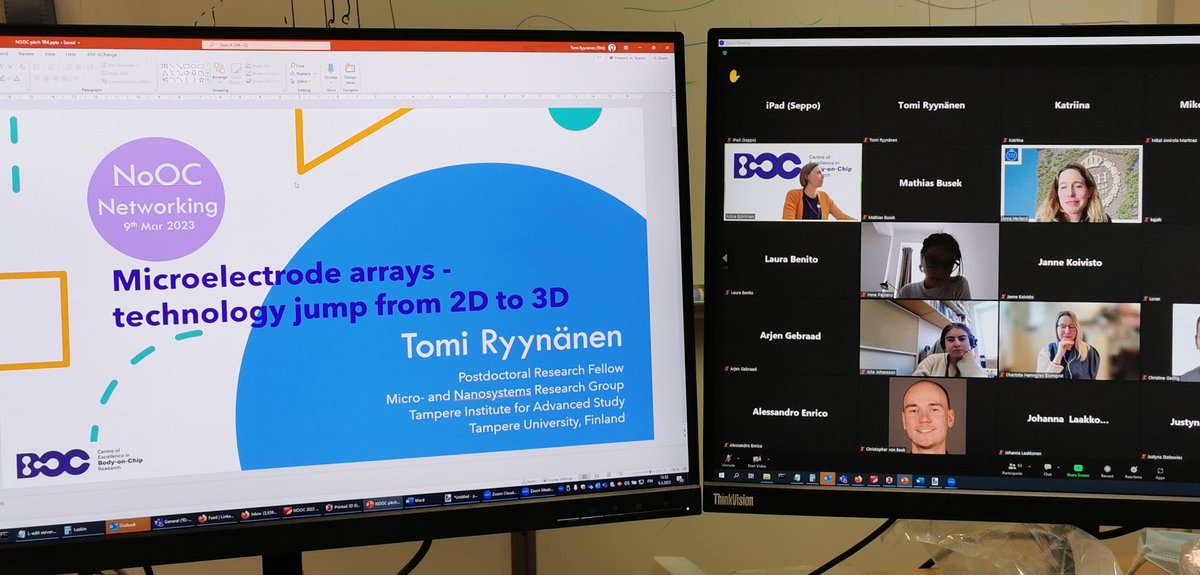This screenshot has height=575, width=1200.
Task: Click Find in the Editing group
Action: tap(298, 65)
